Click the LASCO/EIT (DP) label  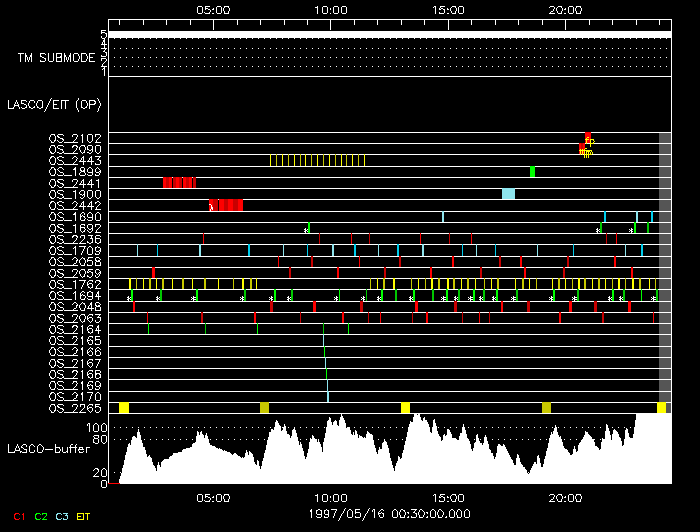click(x=53, y=104)
